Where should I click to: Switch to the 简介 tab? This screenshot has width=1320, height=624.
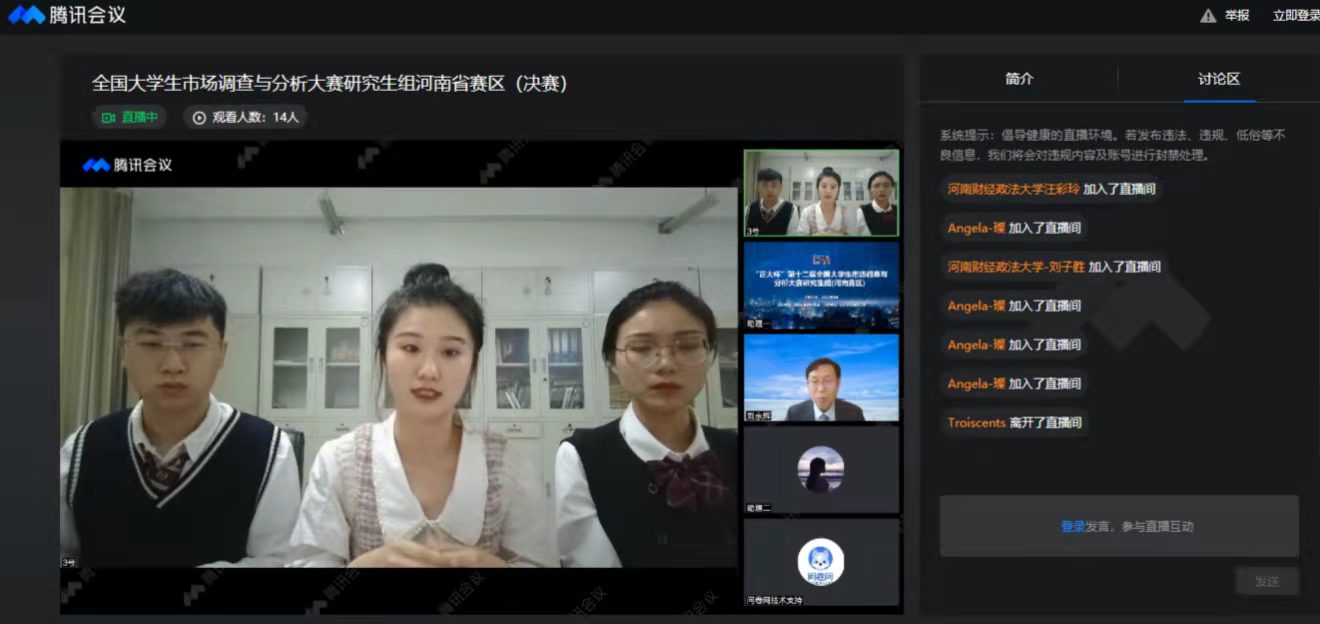(1019, 79)
